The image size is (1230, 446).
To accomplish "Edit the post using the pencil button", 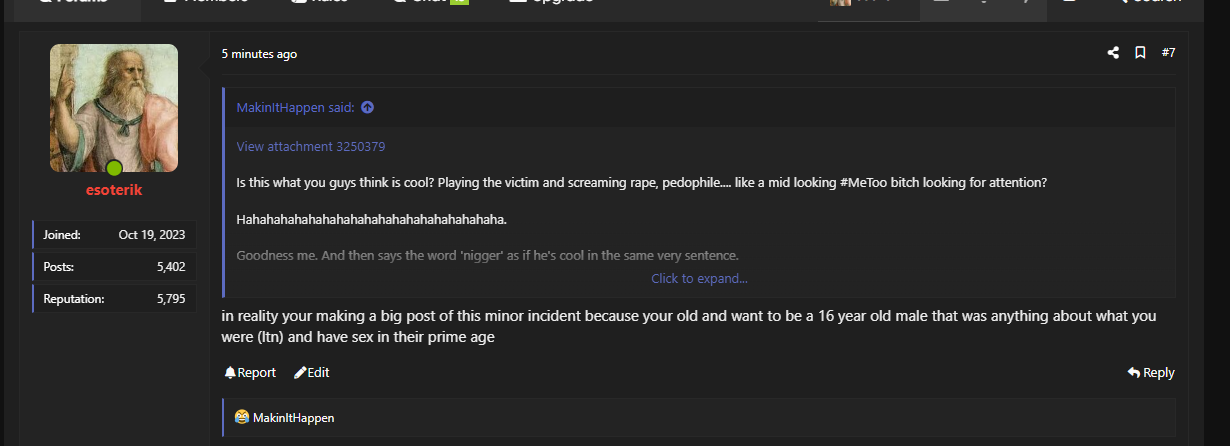I will click(311, 373).
